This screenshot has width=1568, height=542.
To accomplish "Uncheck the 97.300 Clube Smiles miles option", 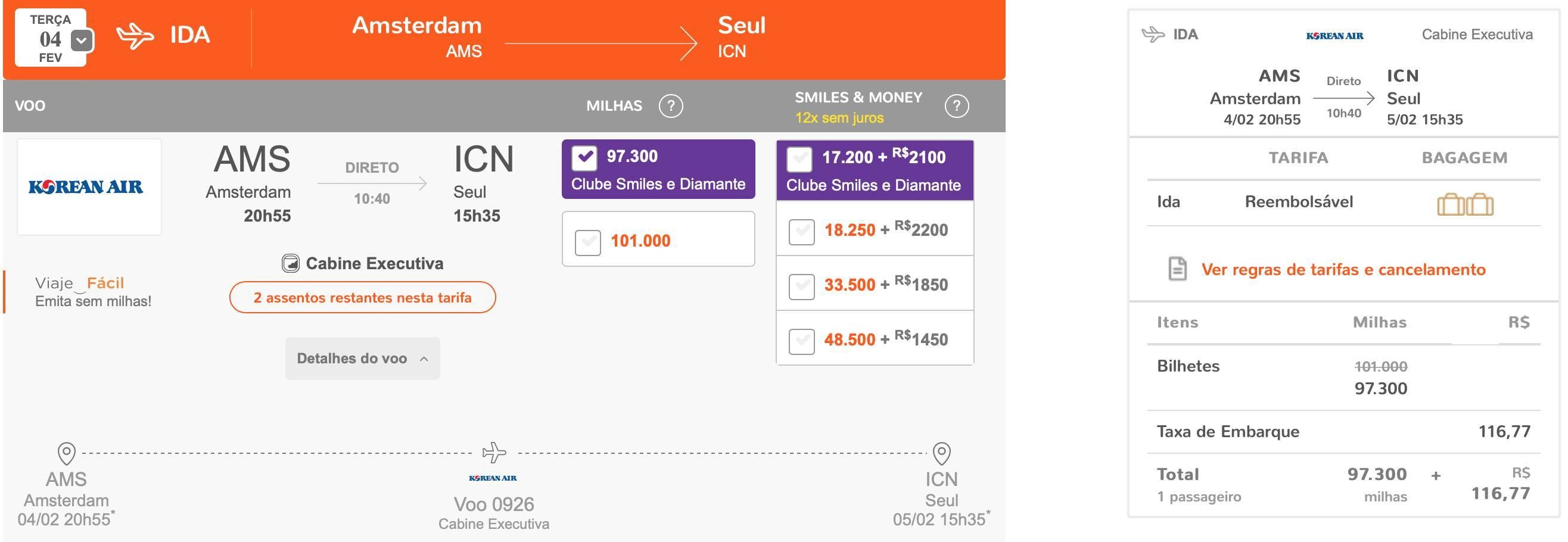I will click(x=584, y=158).
